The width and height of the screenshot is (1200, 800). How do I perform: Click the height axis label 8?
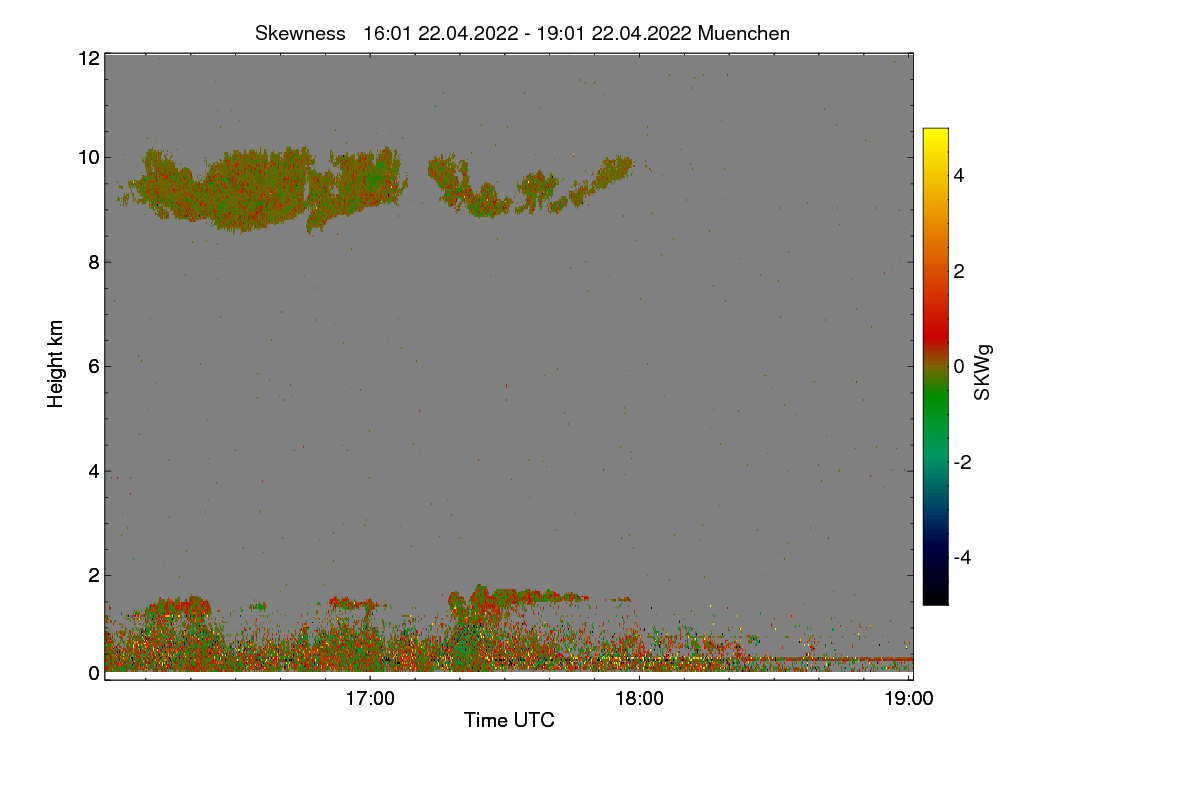94,262
